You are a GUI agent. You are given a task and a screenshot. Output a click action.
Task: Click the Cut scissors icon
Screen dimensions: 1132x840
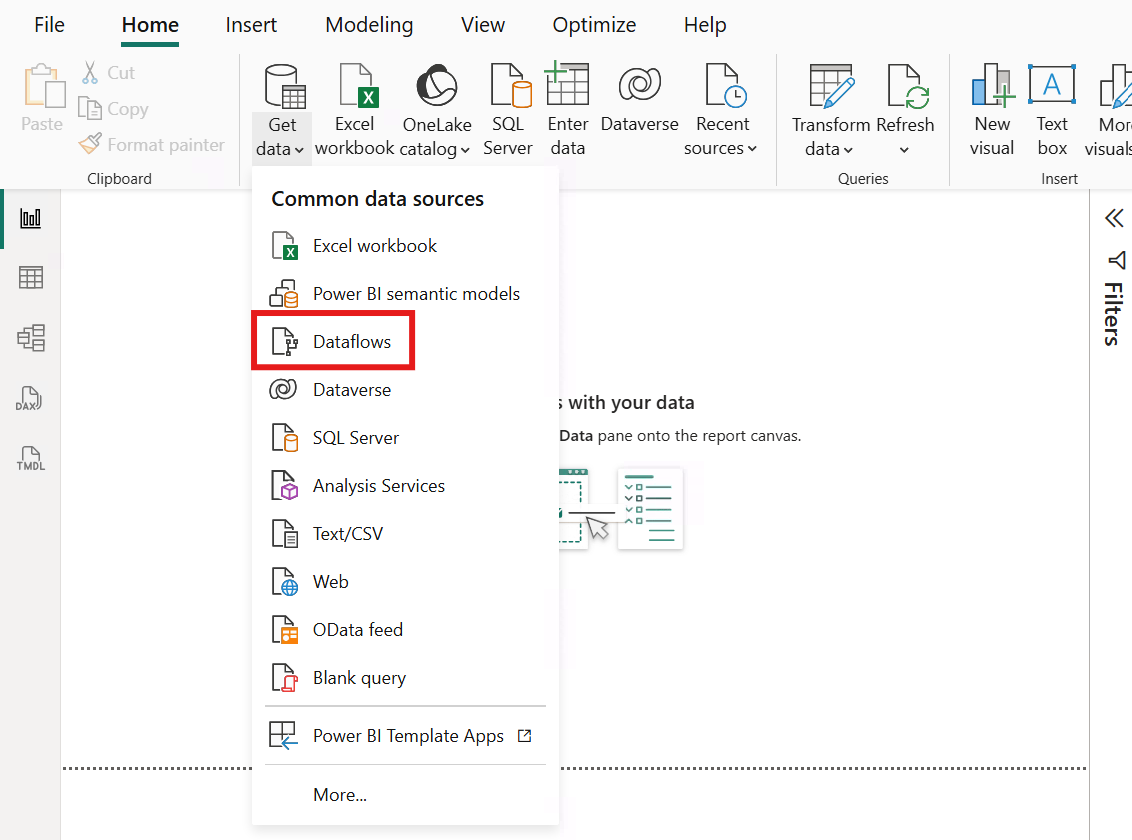pos(90,73)
